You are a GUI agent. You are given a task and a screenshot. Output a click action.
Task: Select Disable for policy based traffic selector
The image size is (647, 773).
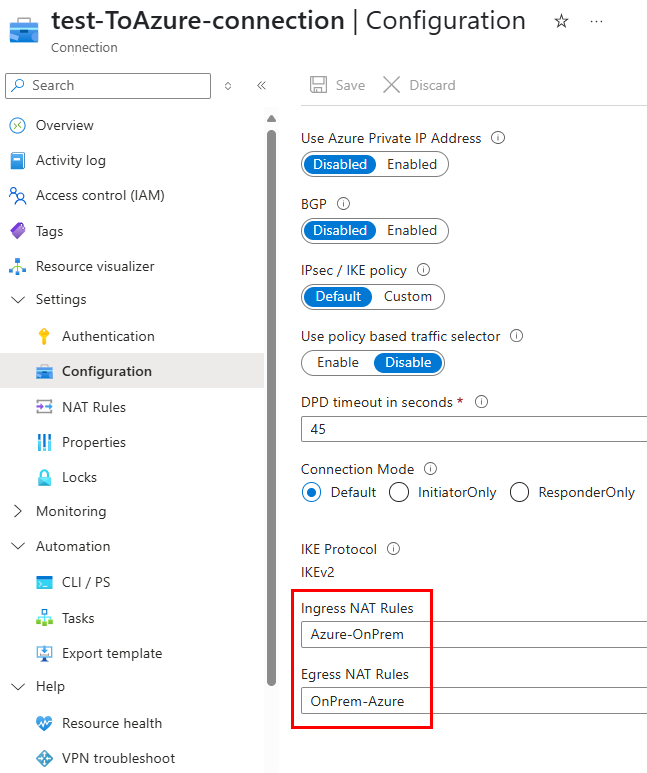408,362
